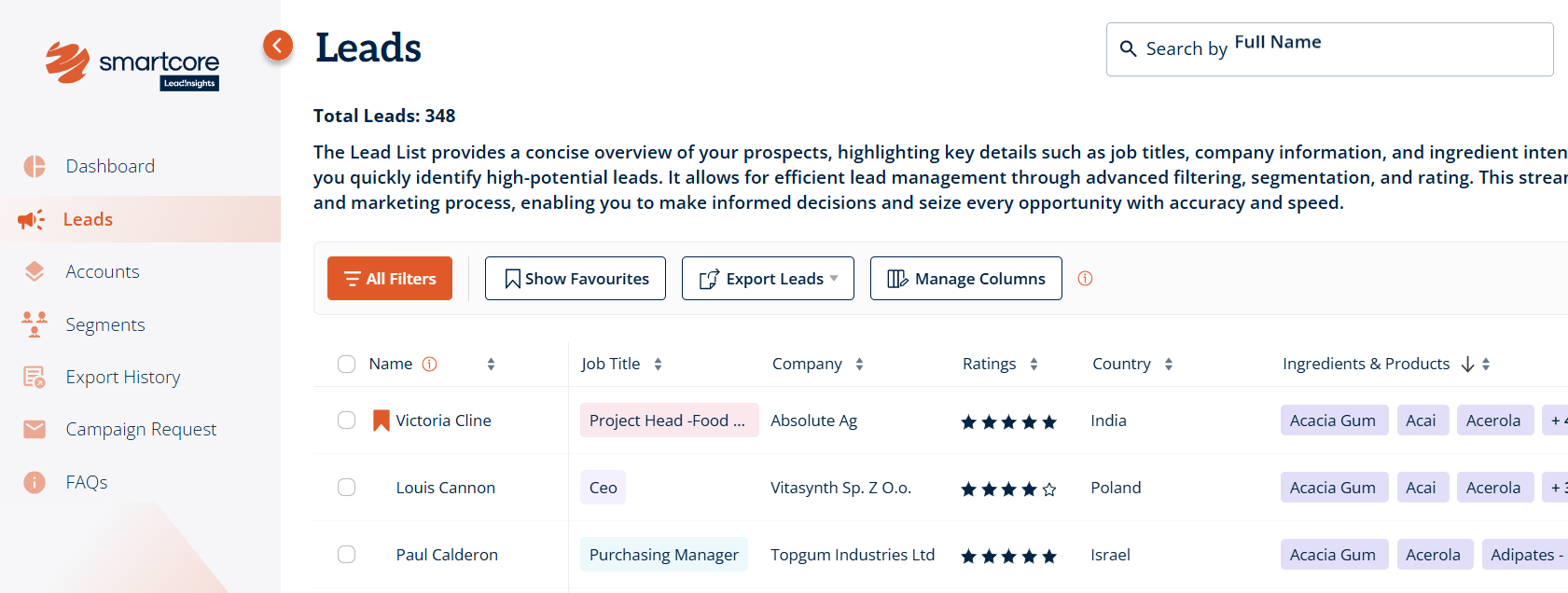Tick the select-all checkbox in header

click(346, 364)
